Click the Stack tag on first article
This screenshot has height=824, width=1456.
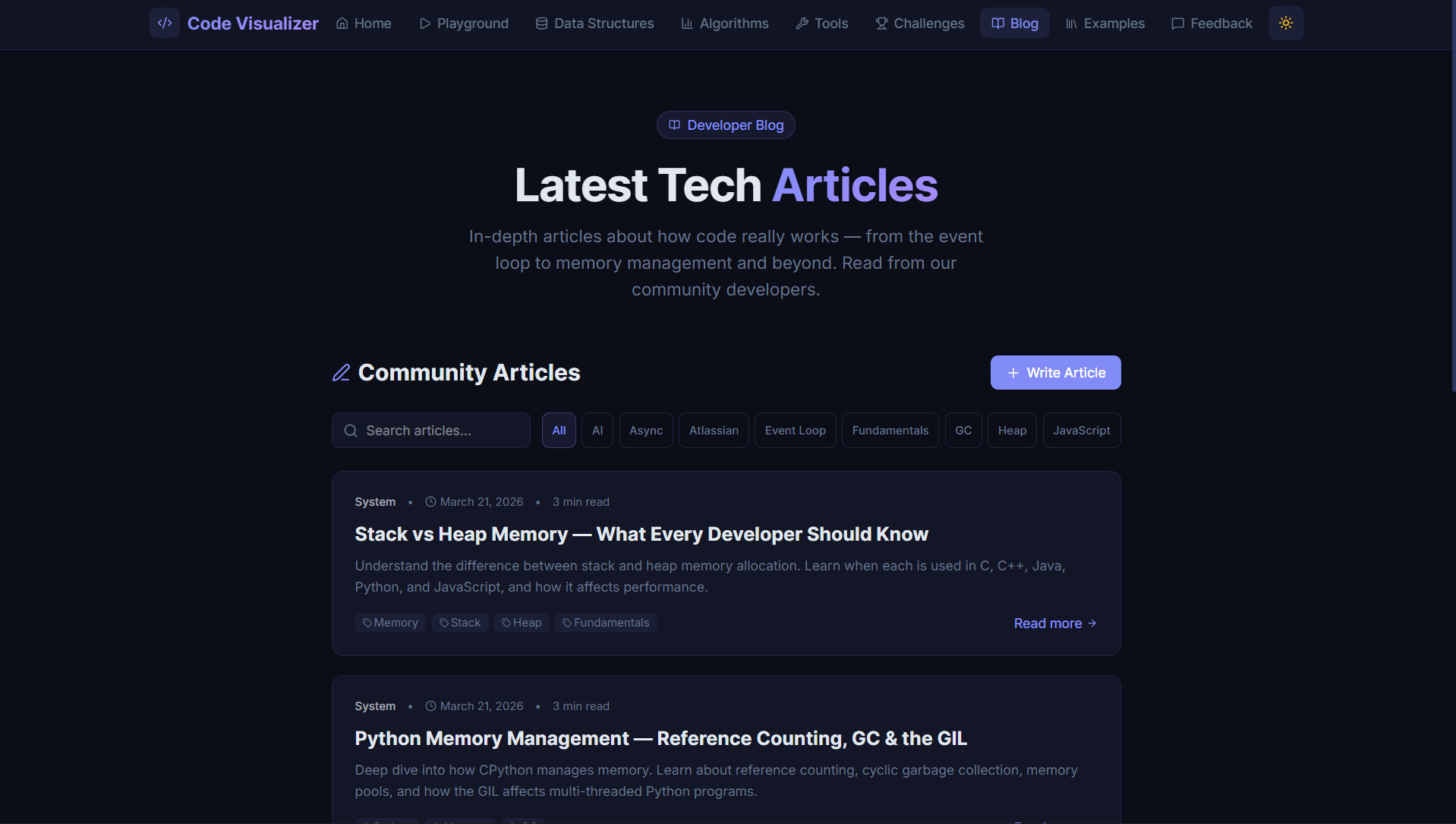click(x=460, y=623)
